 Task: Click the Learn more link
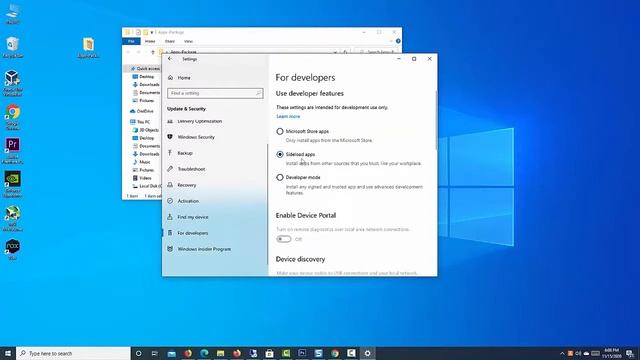(x=288, y=116)
